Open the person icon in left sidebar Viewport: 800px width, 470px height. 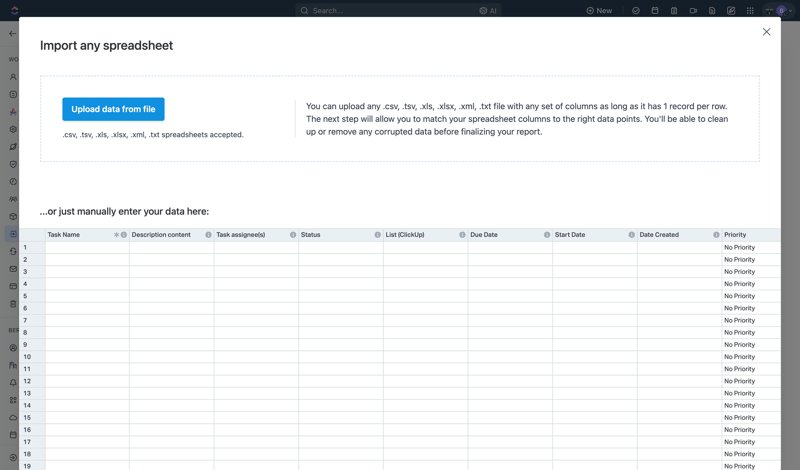click(x=13, y=77)
